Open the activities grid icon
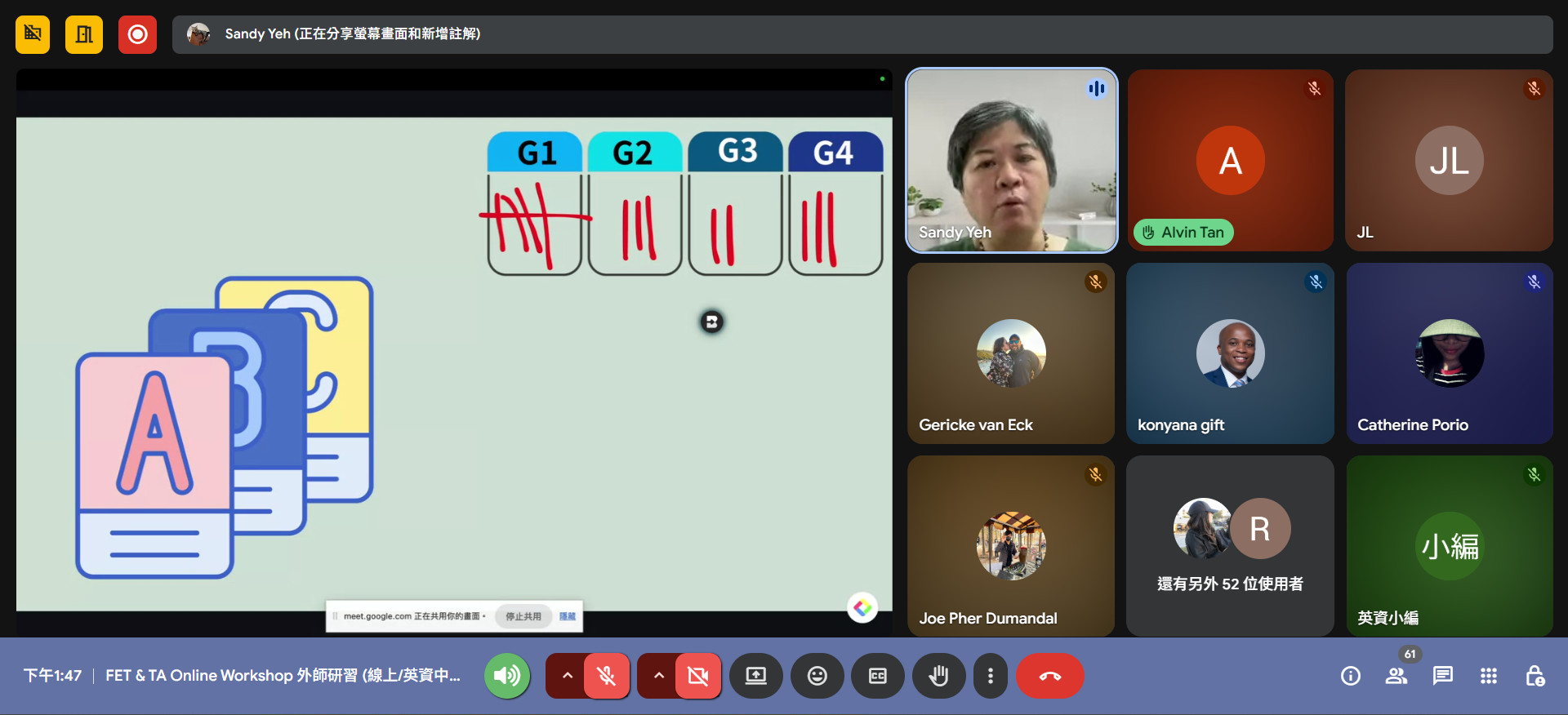This screenshot has height=715, width=1568. pos(1488,676)
